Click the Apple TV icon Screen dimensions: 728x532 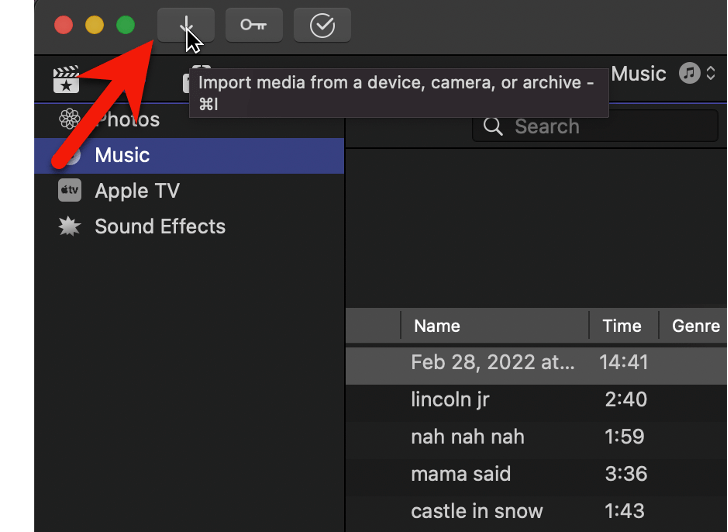[x=70, y=190]
